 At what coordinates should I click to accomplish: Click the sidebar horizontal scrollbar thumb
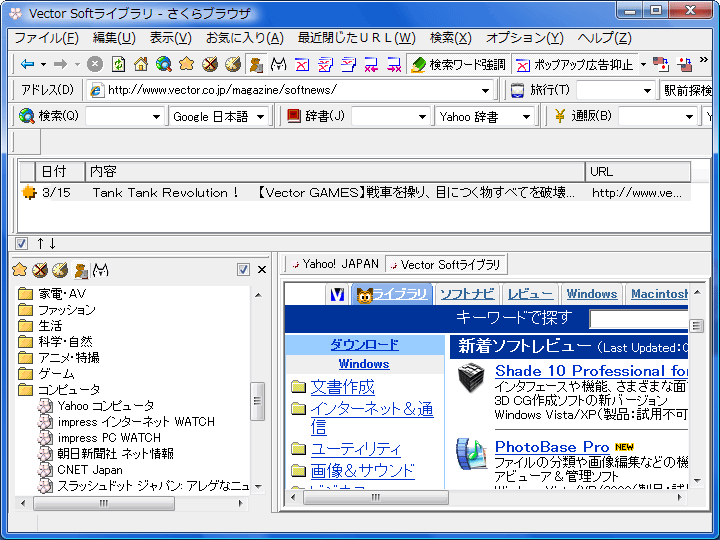(x=104, y=503)
